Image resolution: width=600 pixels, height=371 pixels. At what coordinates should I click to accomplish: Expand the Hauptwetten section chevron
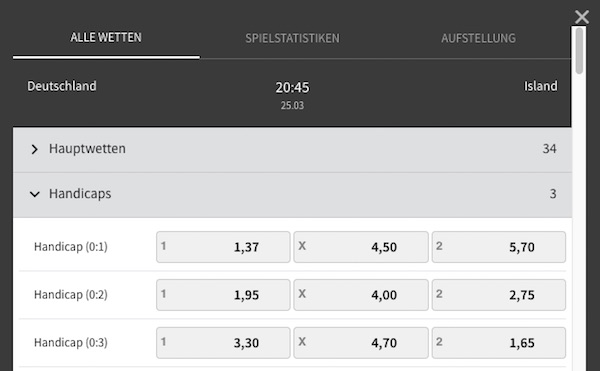pos(34,149)
